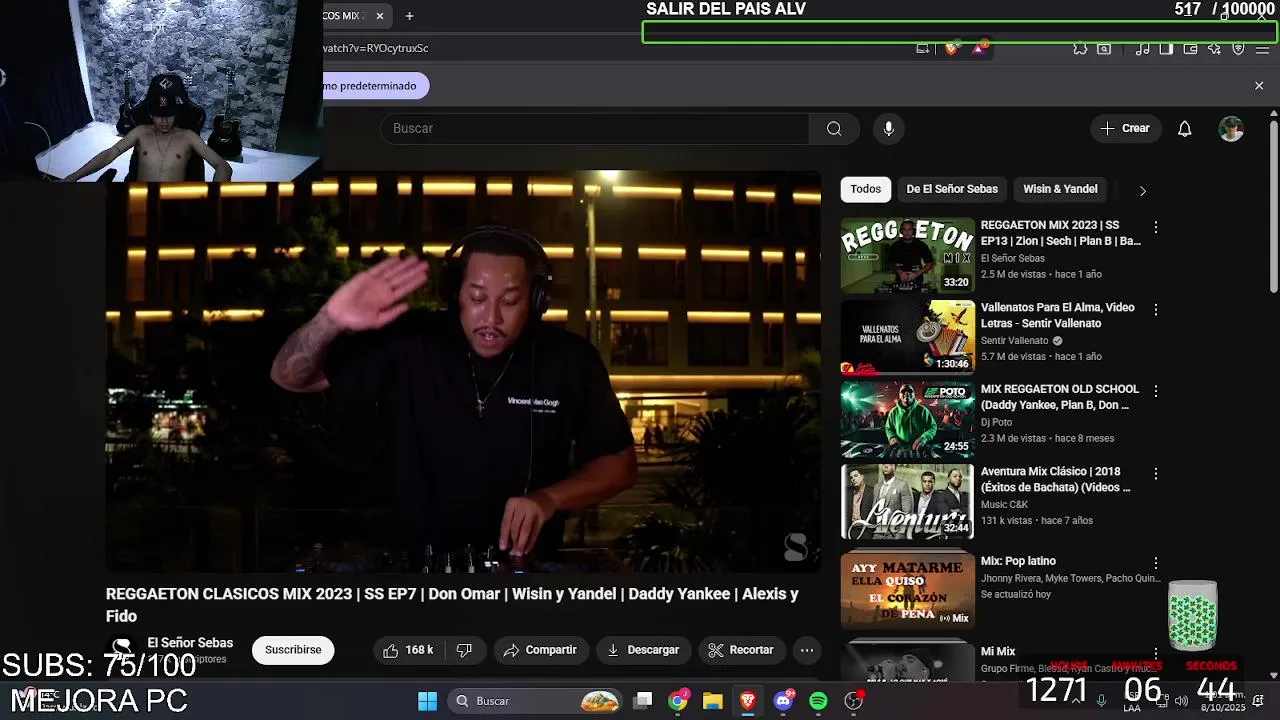Open more actions ellipsis under the video
Viewport: 1280px width, 720px height.
pyautogui.click(x=807, y=650)
